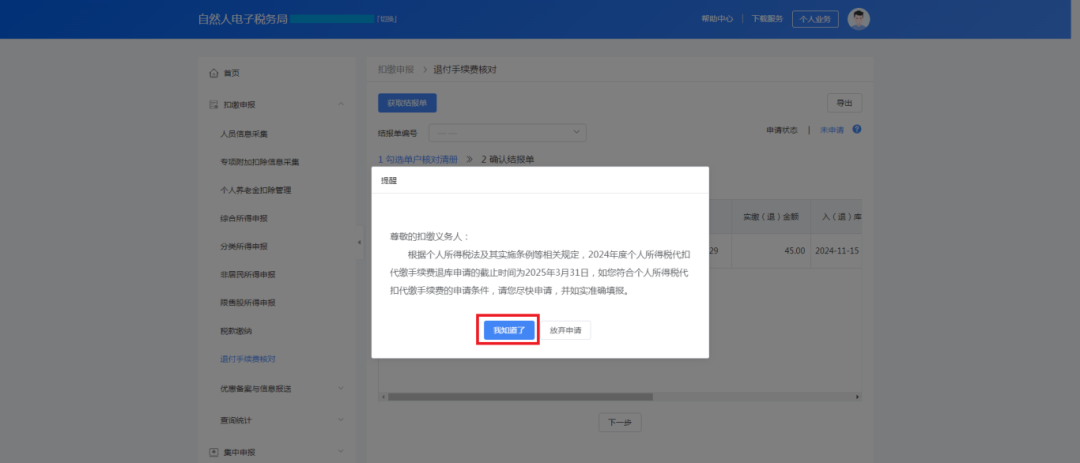Viewport: 1080px width, 463px height.
Task: Click the blue help question-mark icon
Action: tap(856, 129)
